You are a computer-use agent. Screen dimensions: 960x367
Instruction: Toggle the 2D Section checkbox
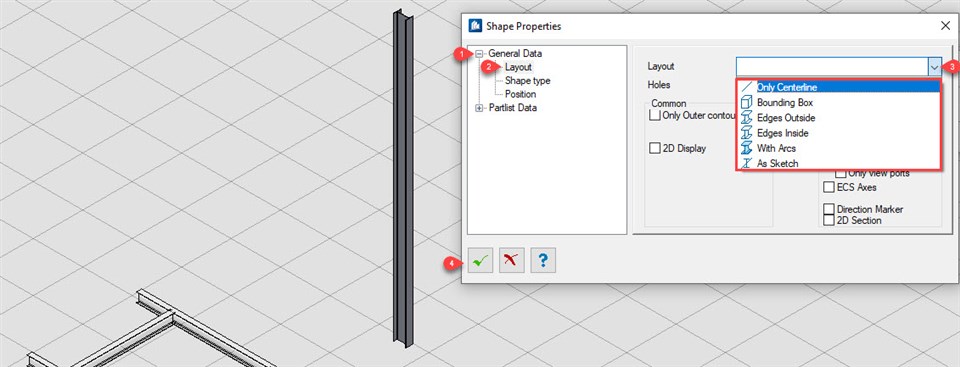pos(829,220)
